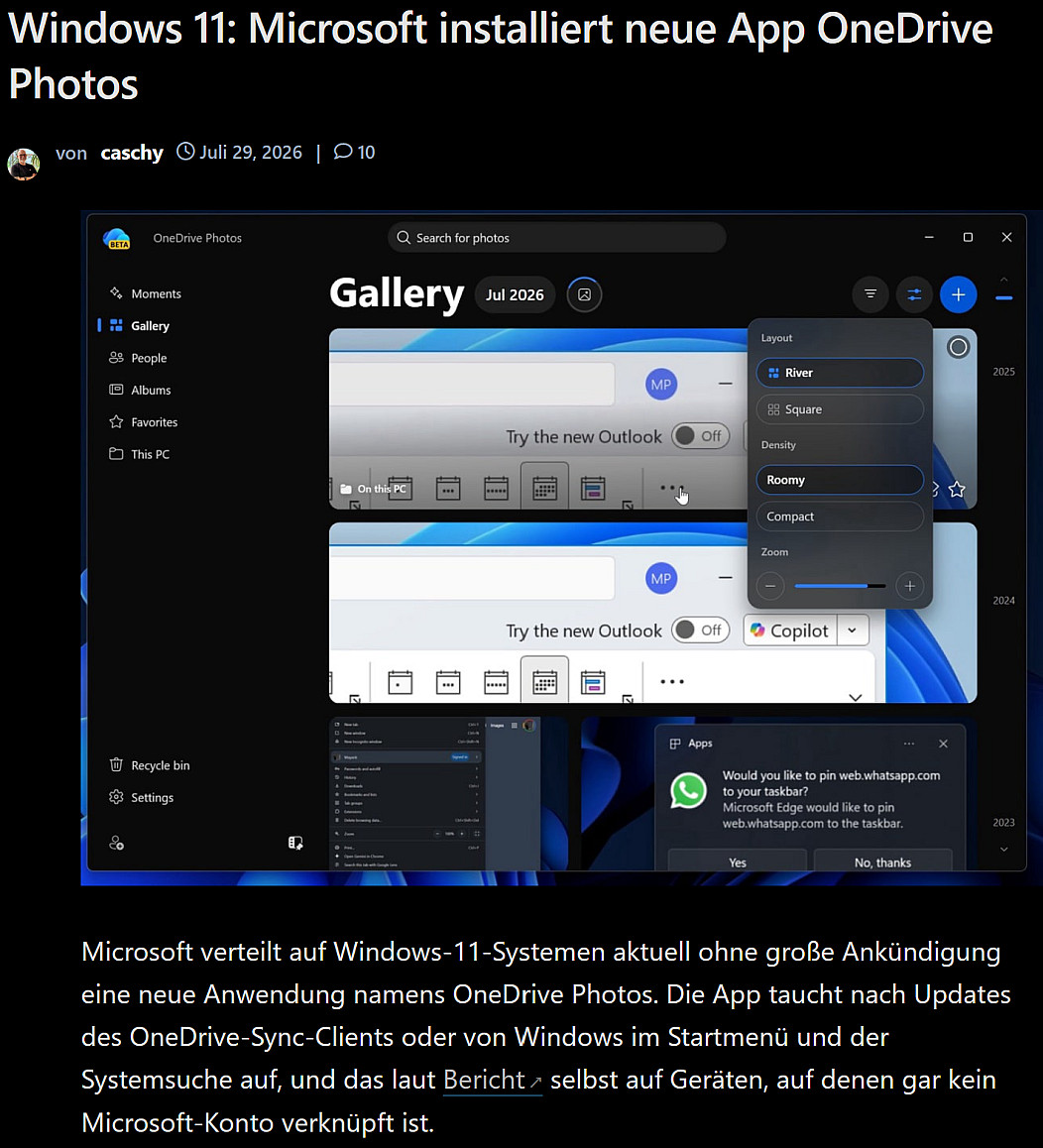Open Favorites in the sidebar
Screen dimensions: 1043x1148
tap(144, 422)
